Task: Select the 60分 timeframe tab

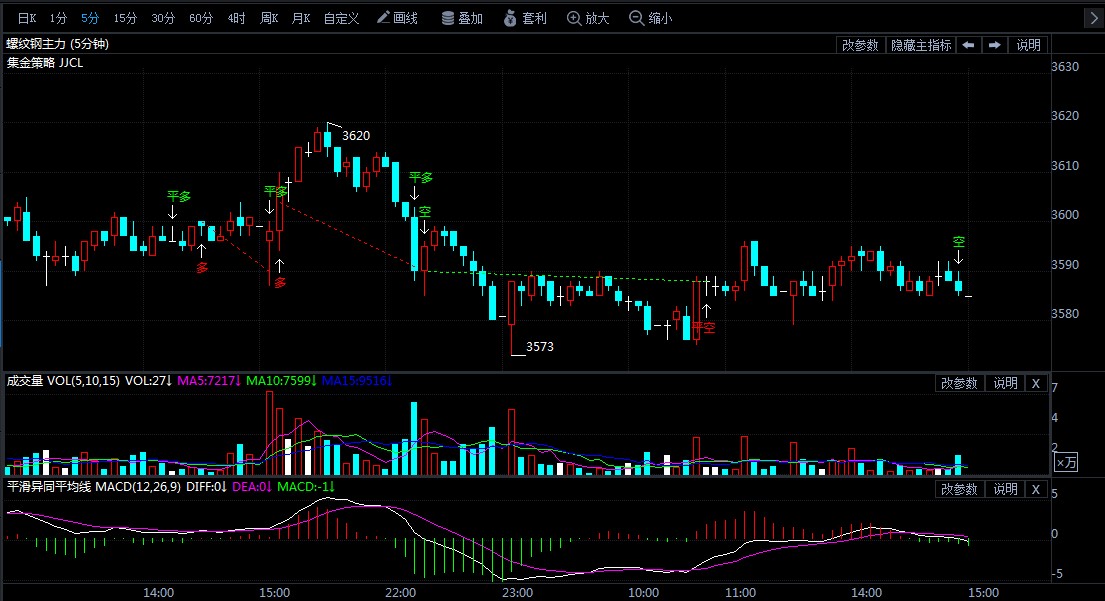Action: (201, 18)
